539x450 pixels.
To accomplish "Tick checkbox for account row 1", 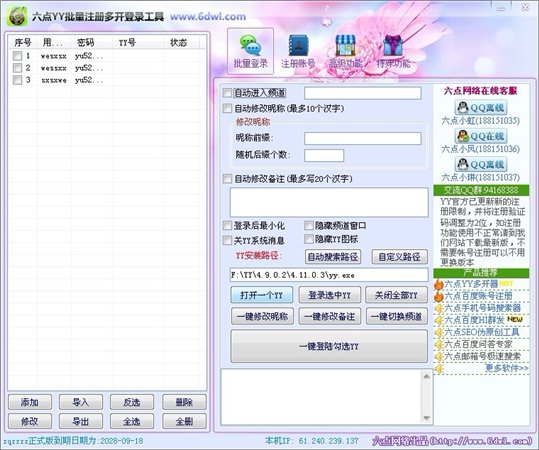I will 17,56.
